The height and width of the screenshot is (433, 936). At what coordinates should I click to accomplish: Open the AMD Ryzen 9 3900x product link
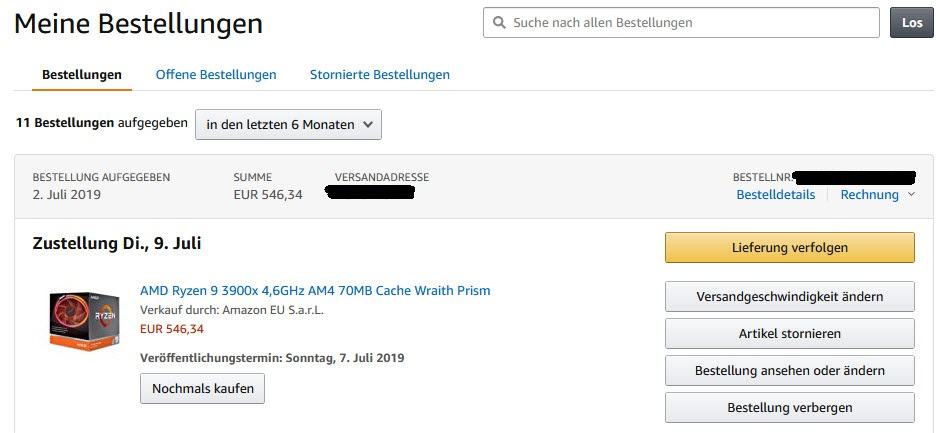[315, 290]
